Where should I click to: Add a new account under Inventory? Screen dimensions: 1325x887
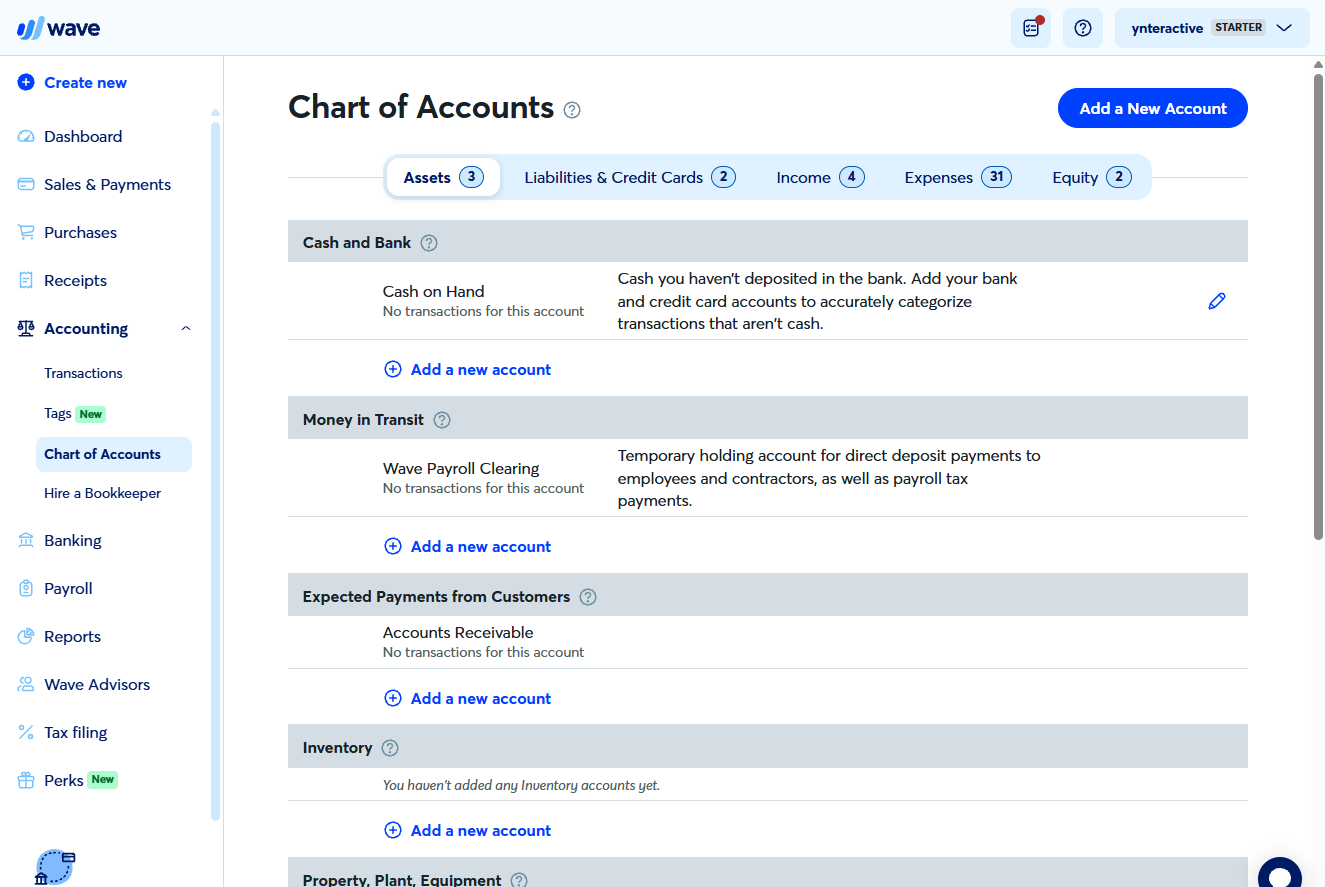pos(468,831)
